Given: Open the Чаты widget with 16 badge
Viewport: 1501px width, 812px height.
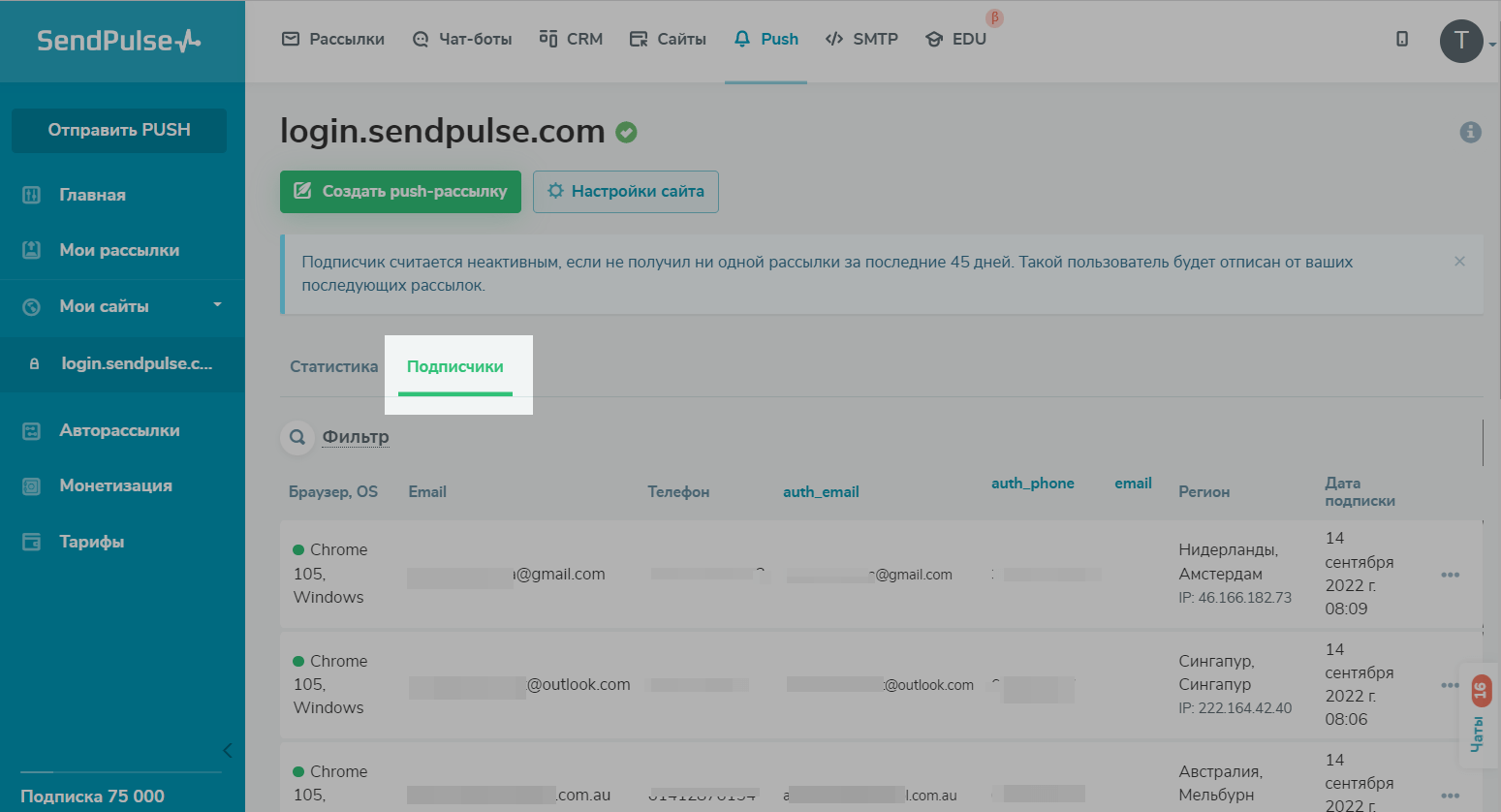Looking at the screenshot, I should coord(1479,715).
